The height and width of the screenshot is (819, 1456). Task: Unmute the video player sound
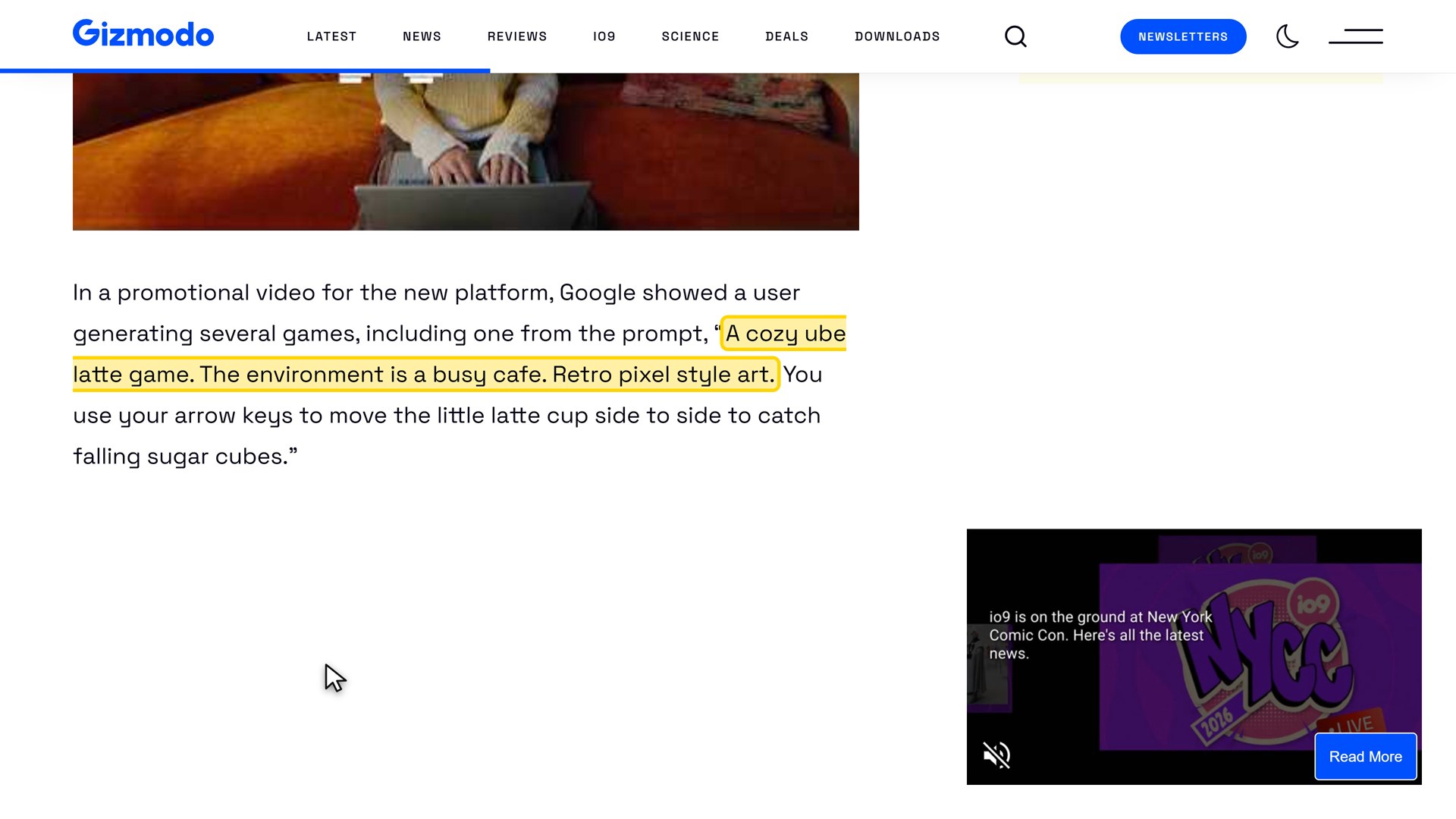coord(996,755)
